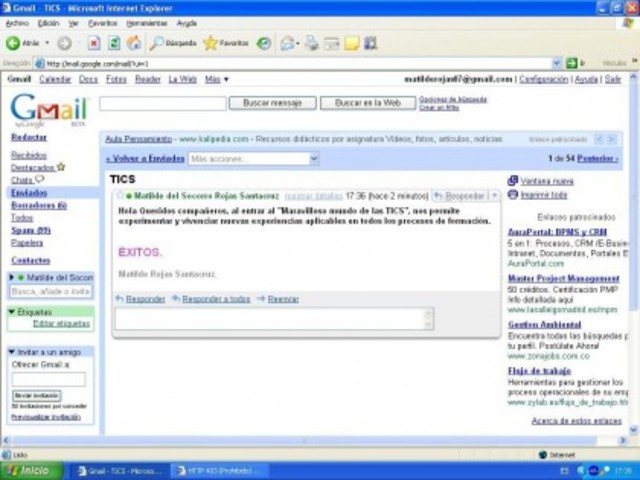Viewport: 640px width, 480px height.
Task: Open the Borradores folder
Action: tap(39, 205)
